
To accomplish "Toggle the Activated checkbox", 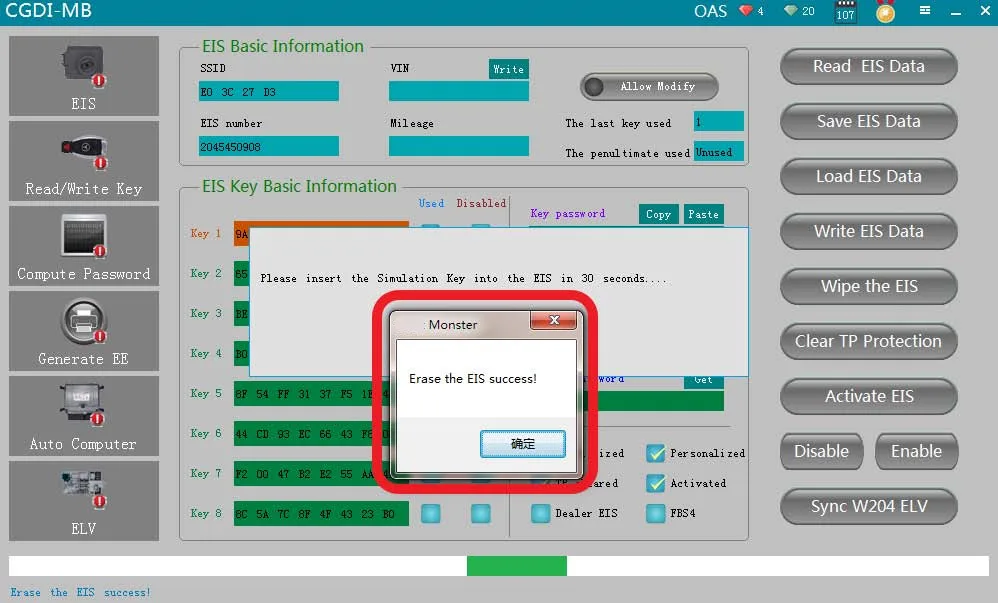I will (x=656, y=483).
